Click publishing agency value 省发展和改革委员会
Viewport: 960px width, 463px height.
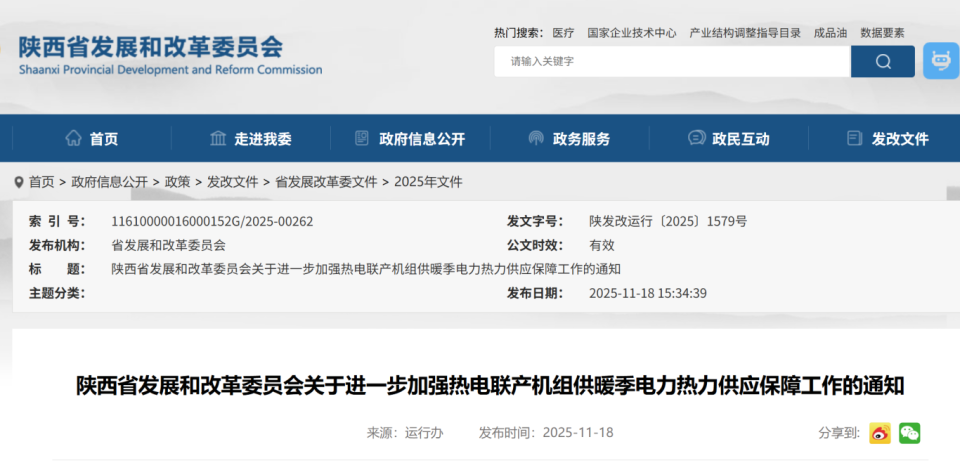click(x=168, y=246)
